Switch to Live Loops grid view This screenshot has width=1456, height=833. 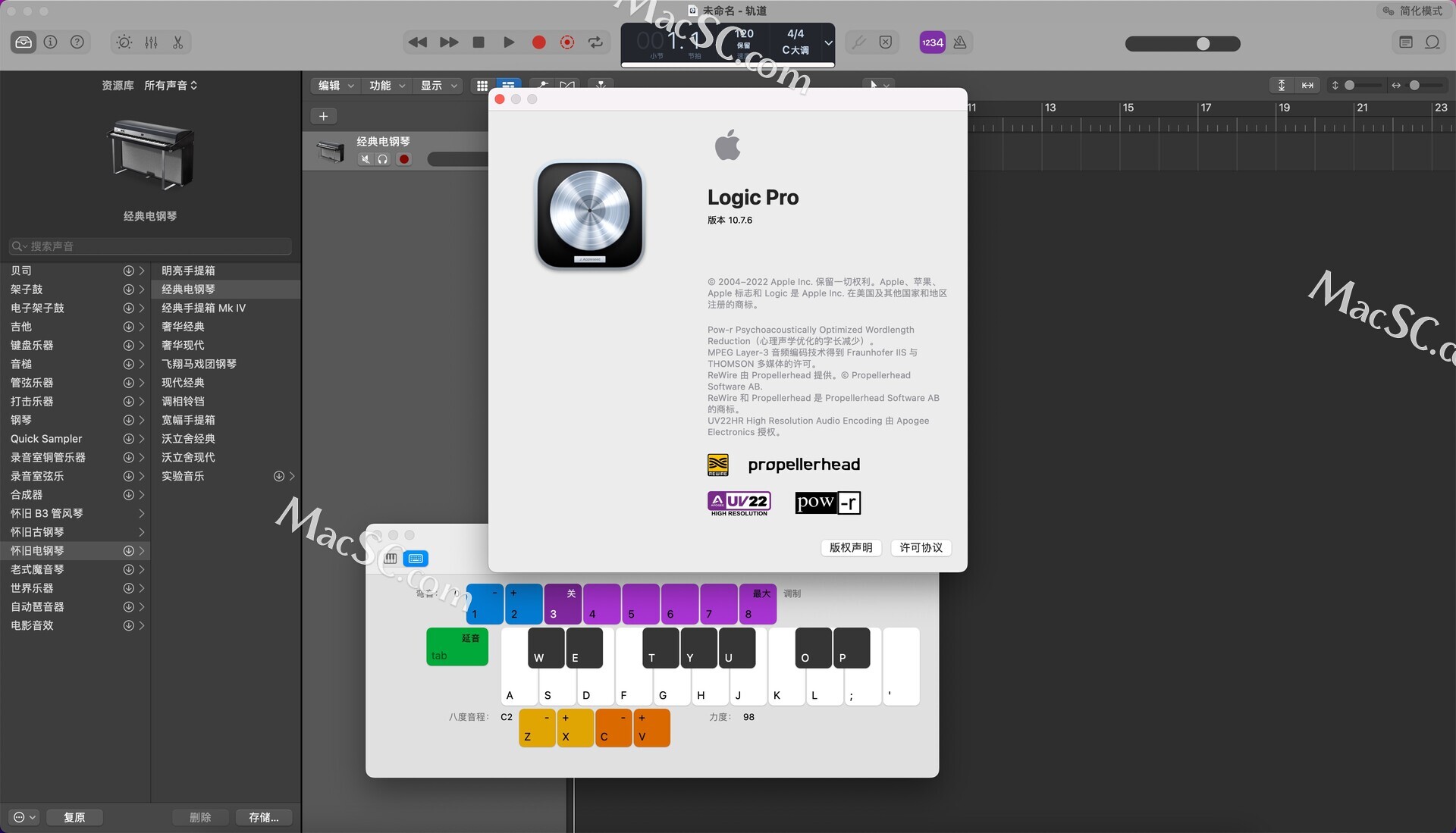[482, 86]
